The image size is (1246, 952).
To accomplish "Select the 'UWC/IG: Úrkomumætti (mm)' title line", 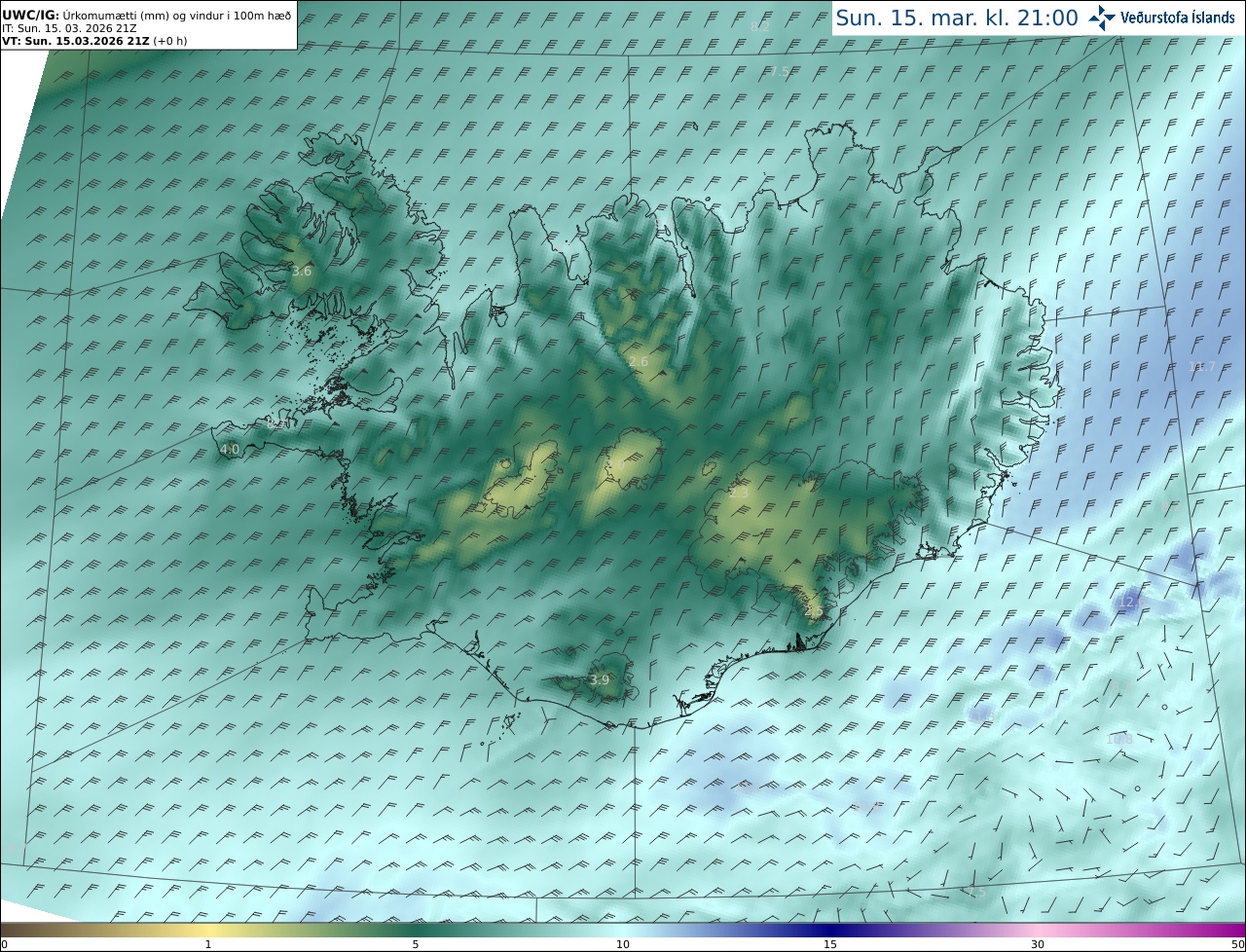I will click(x=147, y=16).
